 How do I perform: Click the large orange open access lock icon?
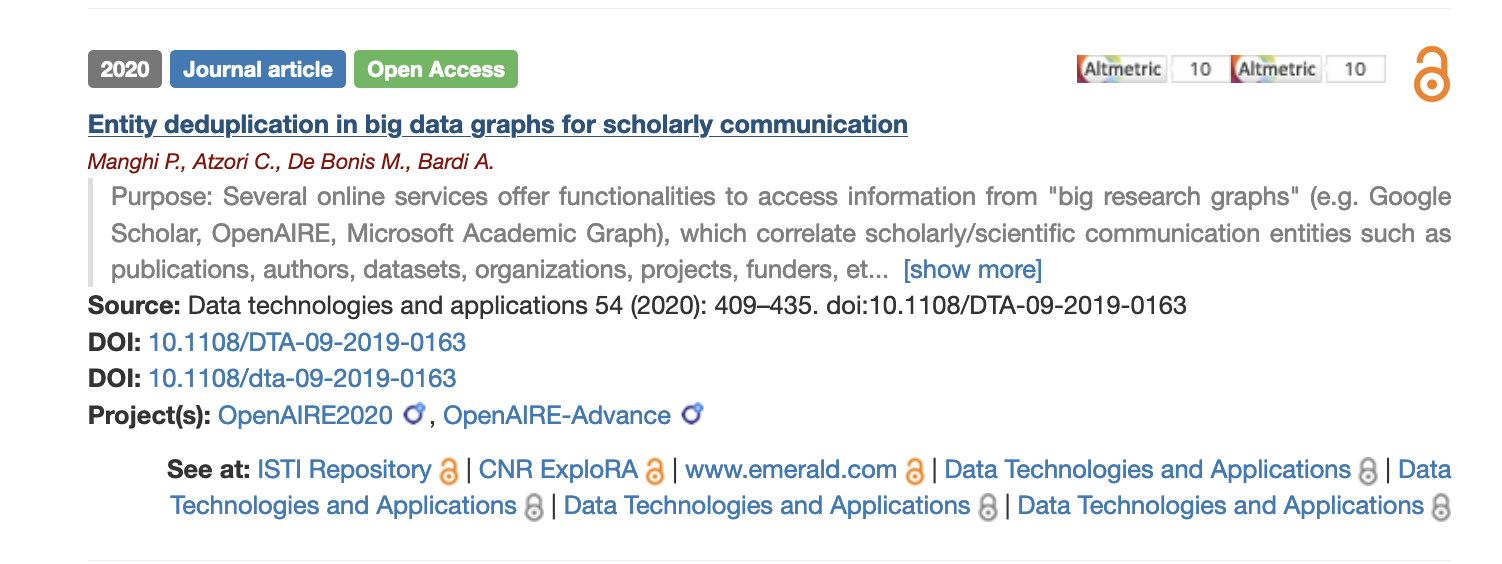1431,74
